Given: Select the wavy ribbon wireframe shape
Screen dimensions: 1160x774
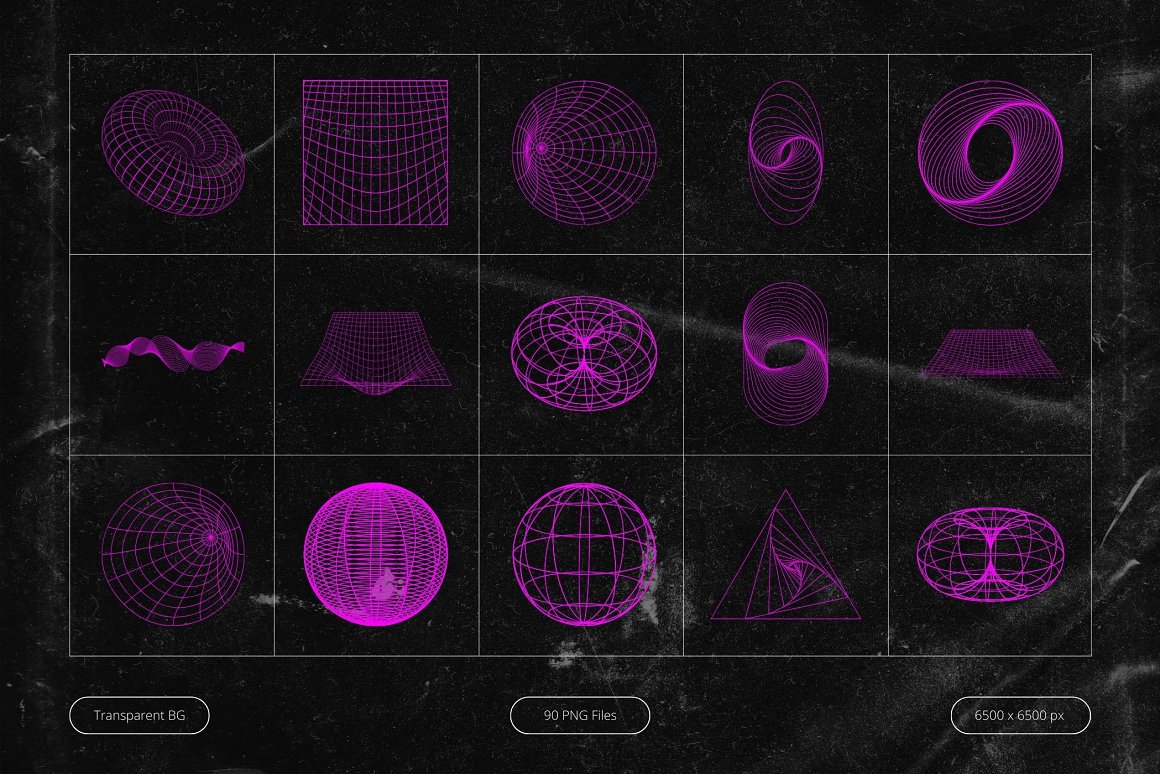Looking at the screenshot, I should pos(172,353).
